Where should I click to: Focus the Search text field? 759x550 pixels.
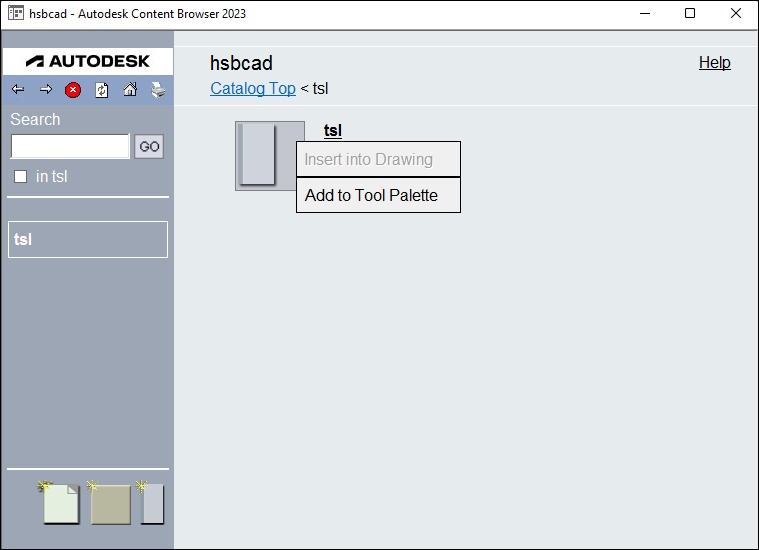(x=71, y=146)
